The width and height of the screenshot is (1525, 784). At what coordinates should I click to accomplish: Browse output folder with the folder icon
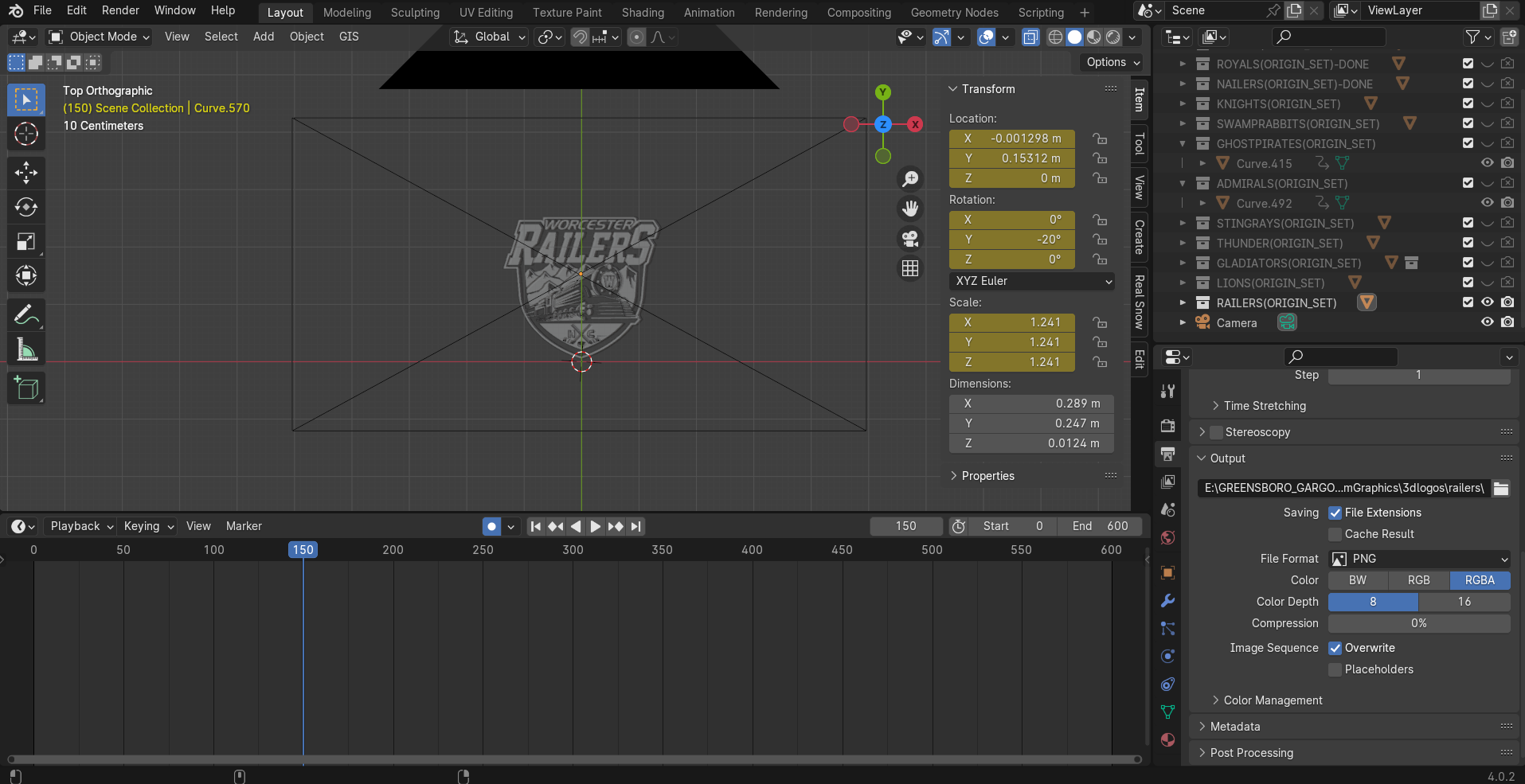(1501, 488)
